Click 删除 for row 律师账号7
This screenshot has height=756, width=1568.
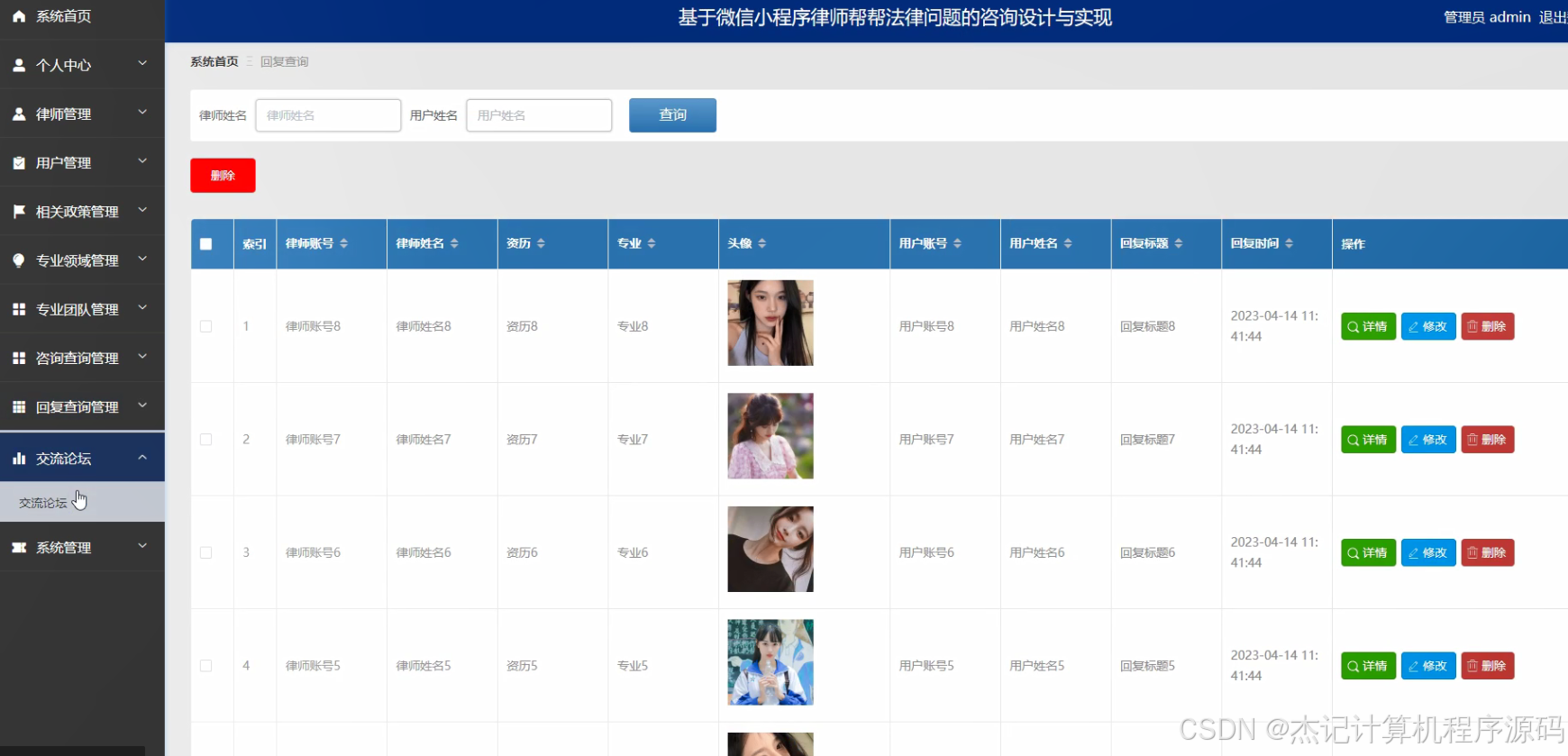coord(1487,440)
